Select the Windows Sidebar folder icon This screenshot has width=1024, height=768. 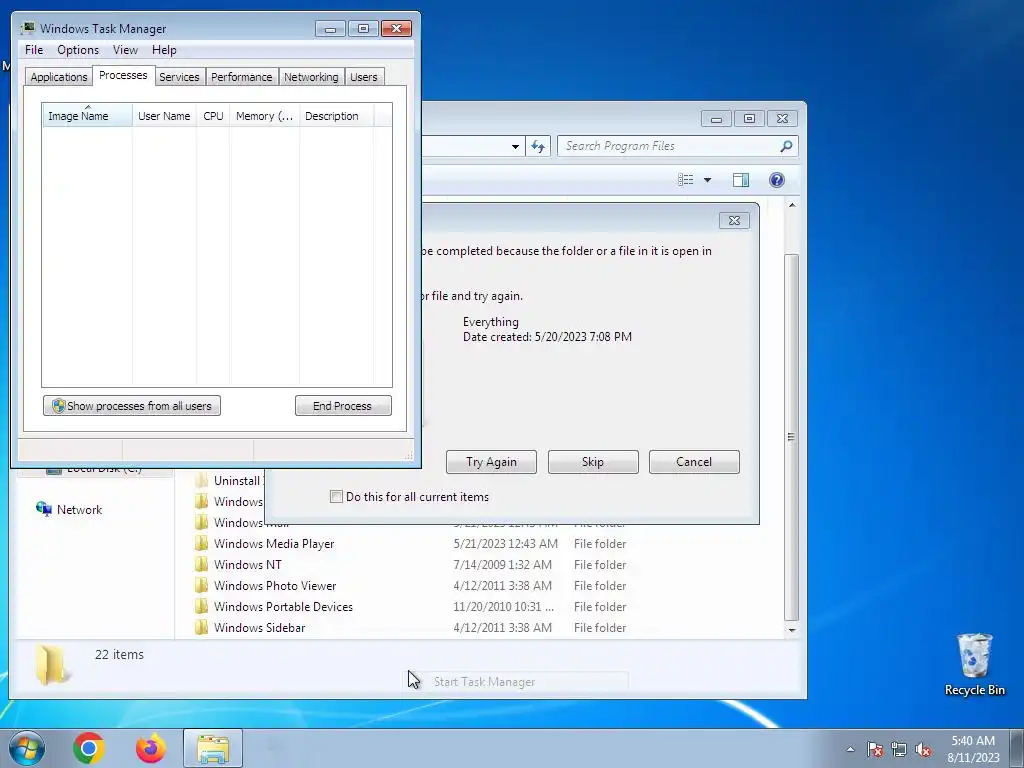(202, 627)
